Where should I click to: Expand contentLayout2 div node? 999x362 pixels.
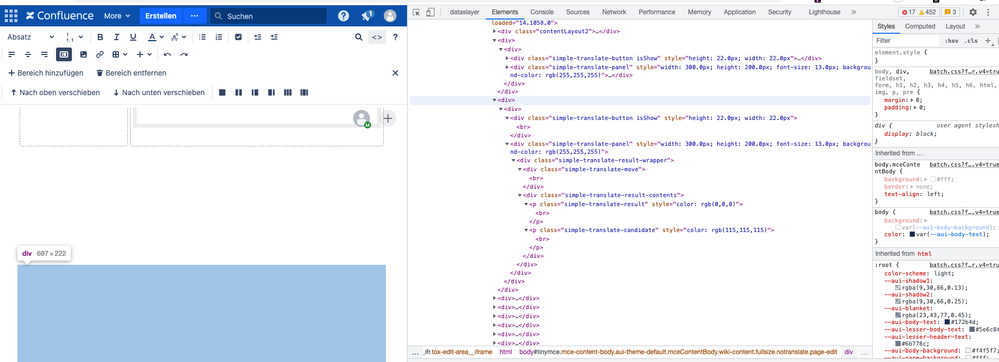click(494, 31)
